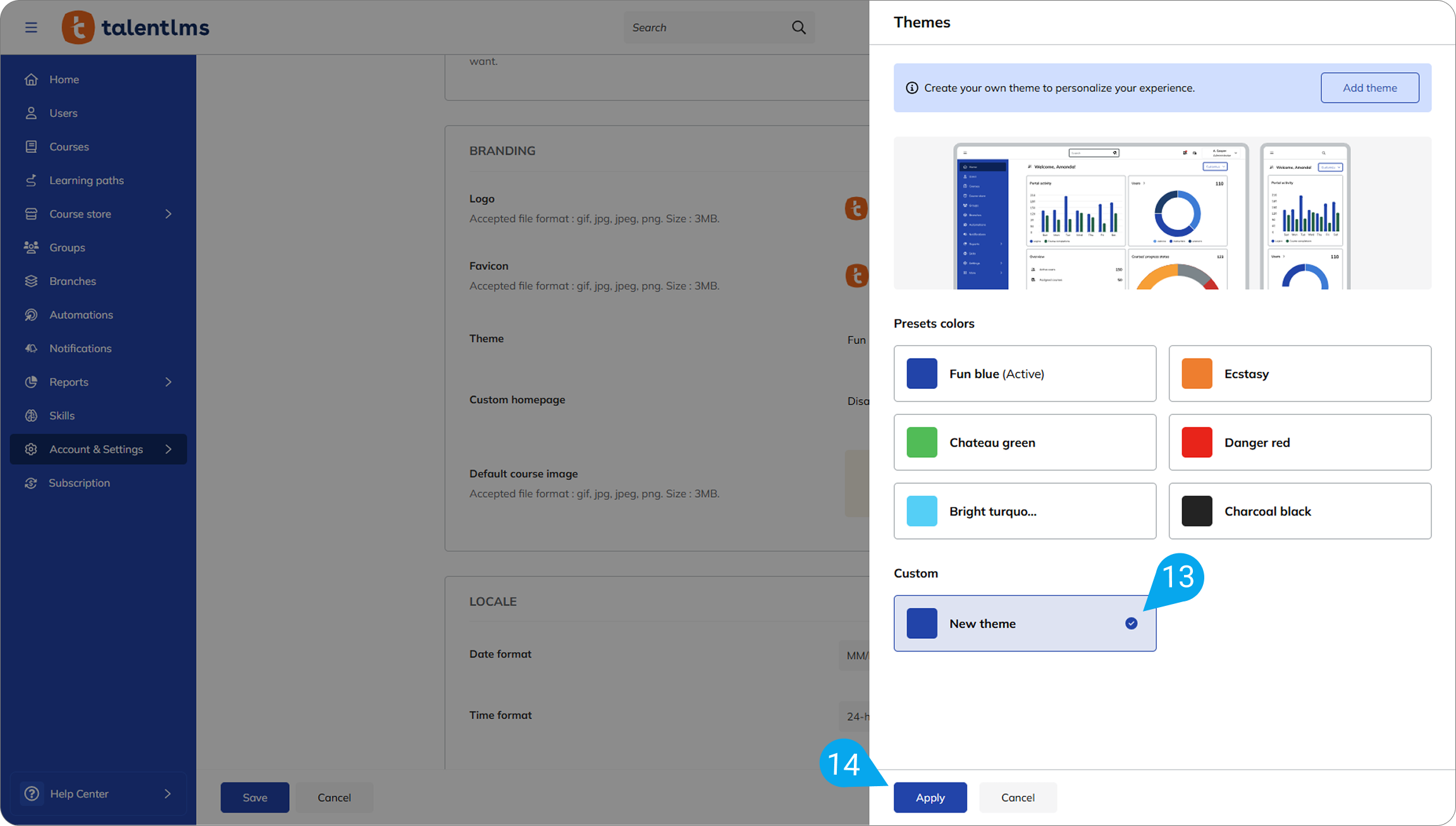Click the Learning paths icon
The height and width of the screenshot is (826, 1456).
tap(31, 180)
